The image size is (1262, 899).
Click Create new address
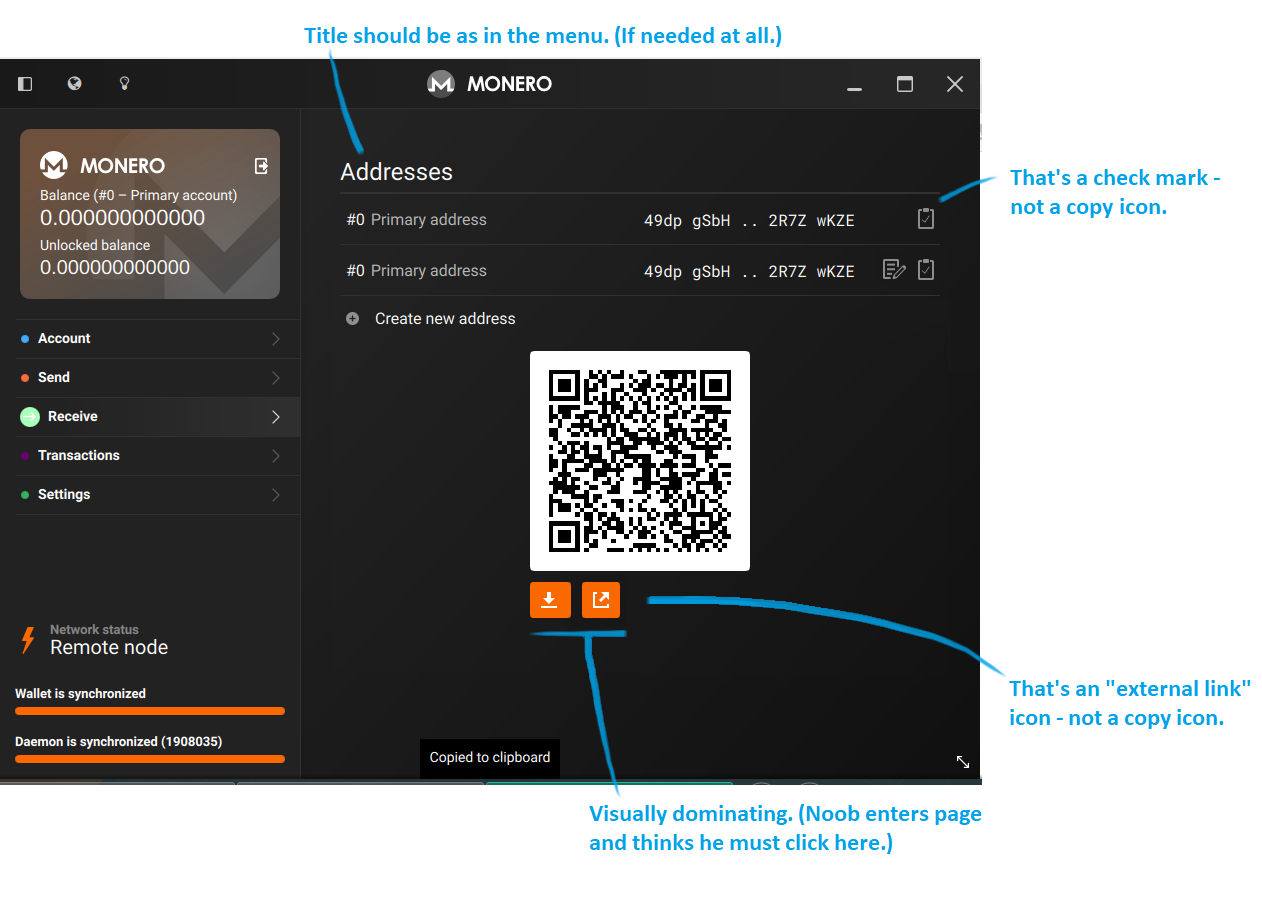[x=444, y=318]
